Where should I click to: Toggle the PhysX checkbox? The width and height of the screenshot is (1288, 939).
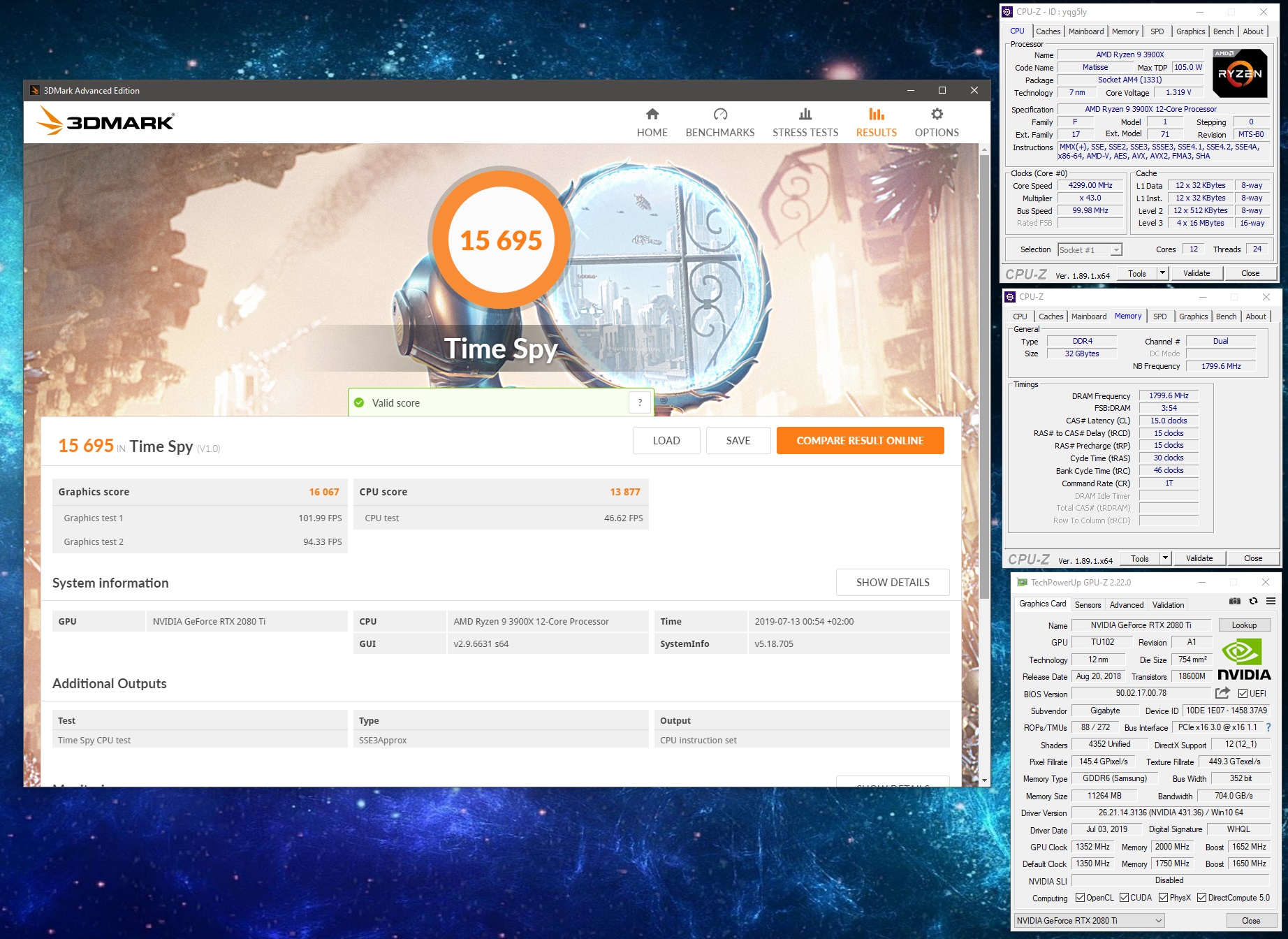tap(1163, 897)
